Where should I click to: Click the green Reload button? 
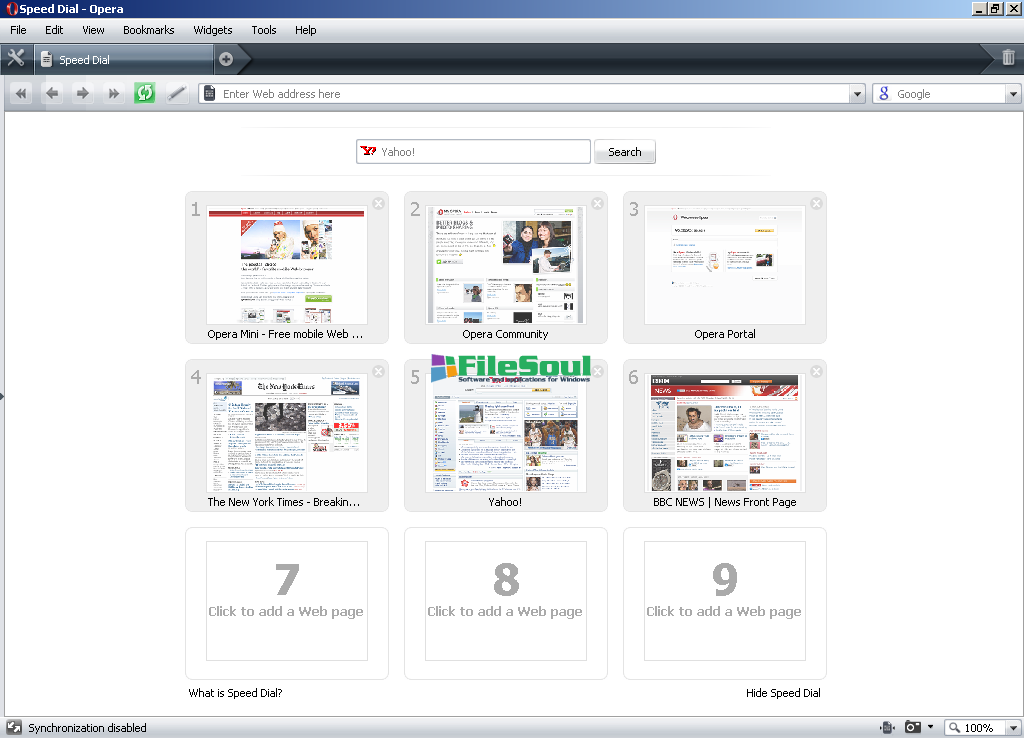pos(145,93)
